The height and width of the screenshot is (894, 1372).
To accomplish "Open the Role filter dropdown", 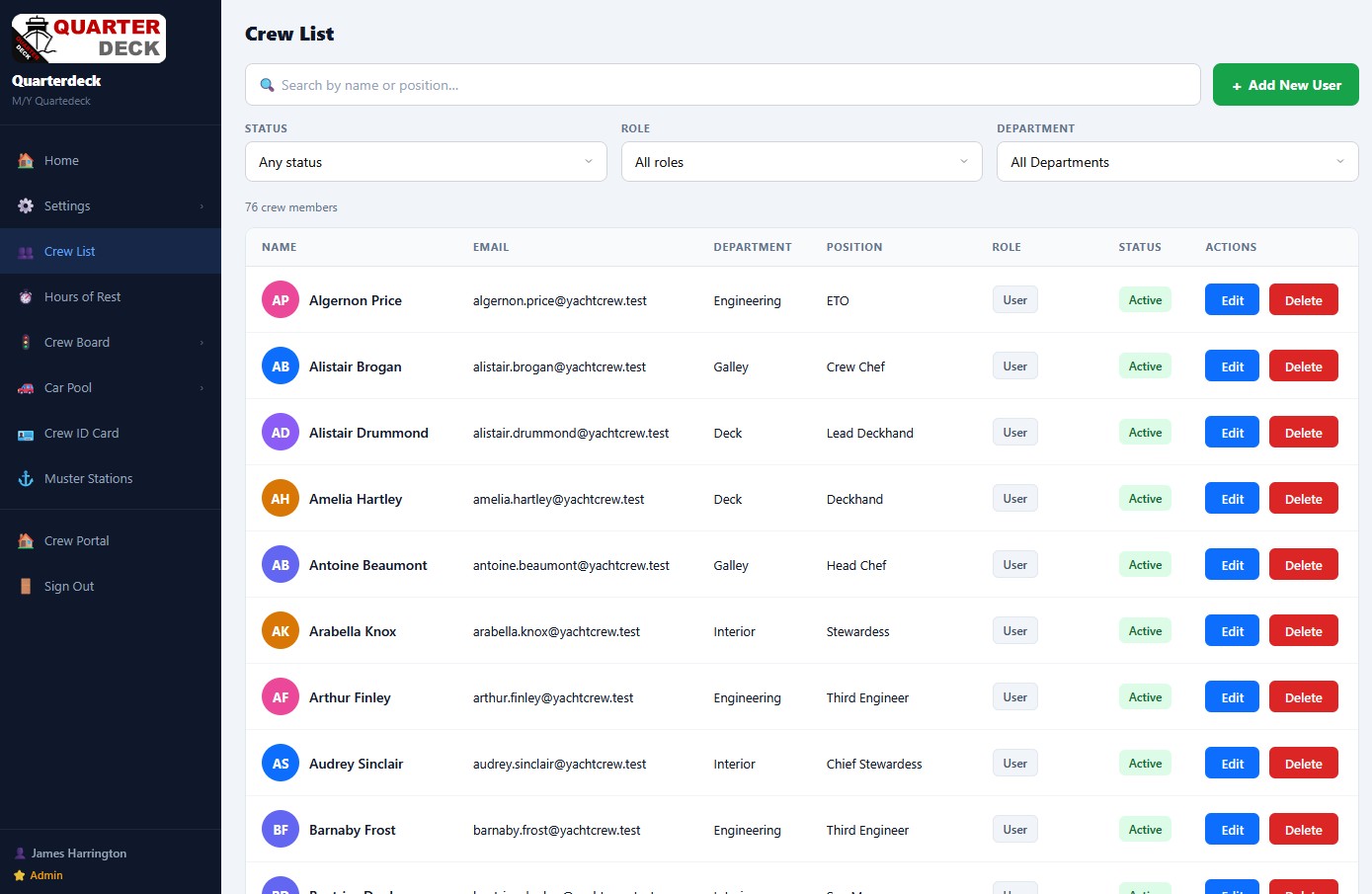I will (802, 162).
